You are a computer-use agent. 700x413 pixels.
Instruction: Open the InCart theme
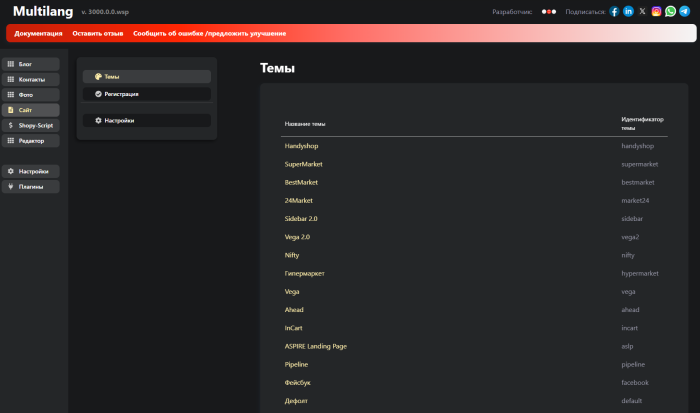pyautogui.click(x=293, y=328)
